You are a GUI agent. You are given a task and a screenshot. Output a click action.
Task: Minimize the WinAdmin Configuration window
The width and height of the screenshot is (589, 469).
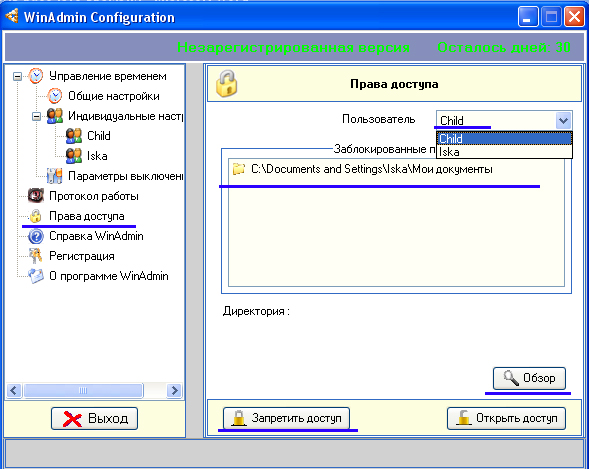pyautogui.click(x=527, y=17)
